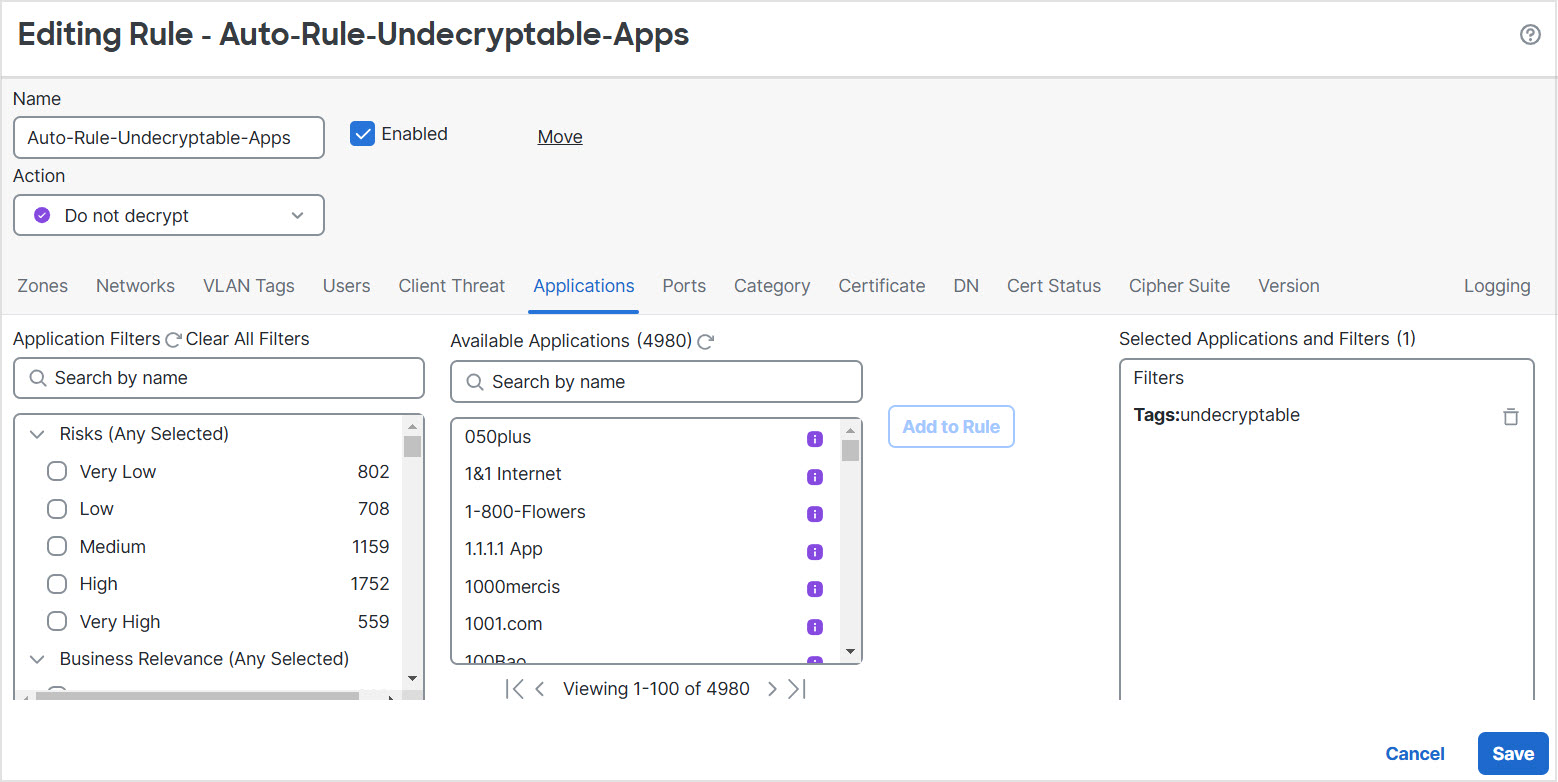Open the Logging tab
Screen dimensions: 1558x782
[1497, 286]
